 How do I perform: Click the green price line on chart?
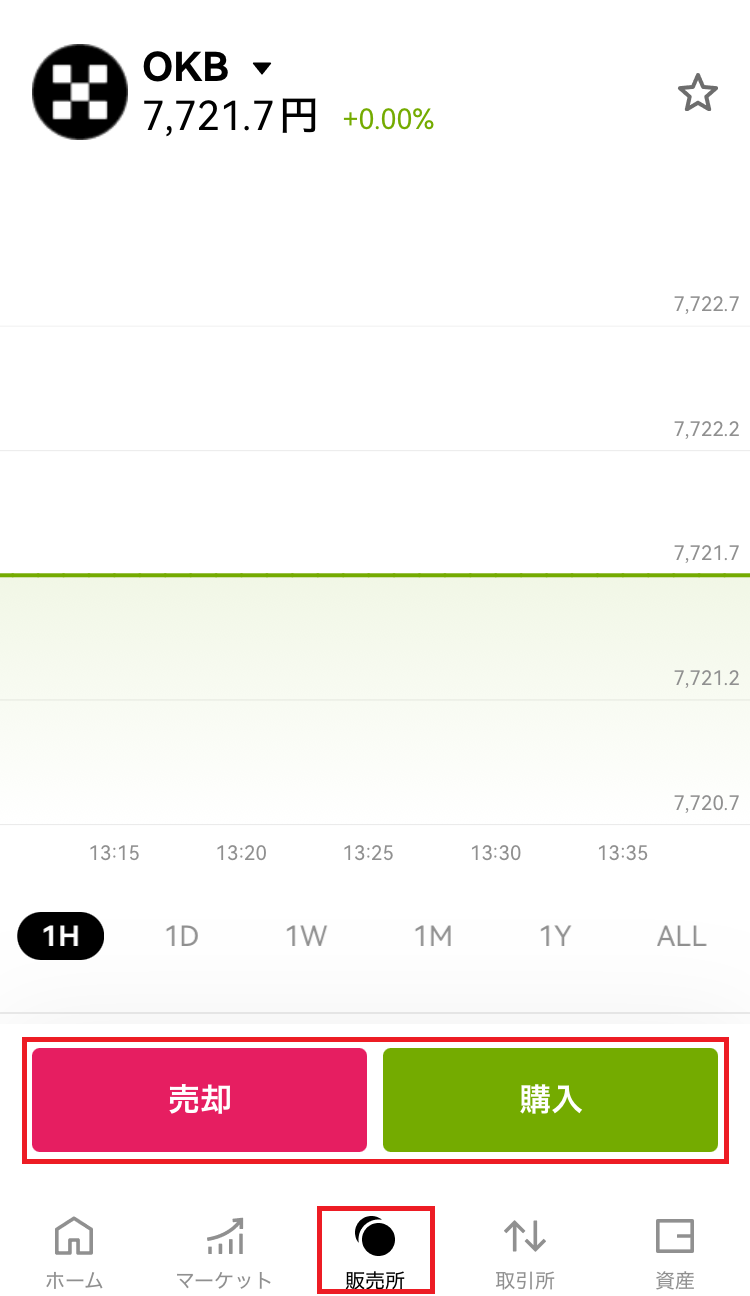click(x=375, y=575)
